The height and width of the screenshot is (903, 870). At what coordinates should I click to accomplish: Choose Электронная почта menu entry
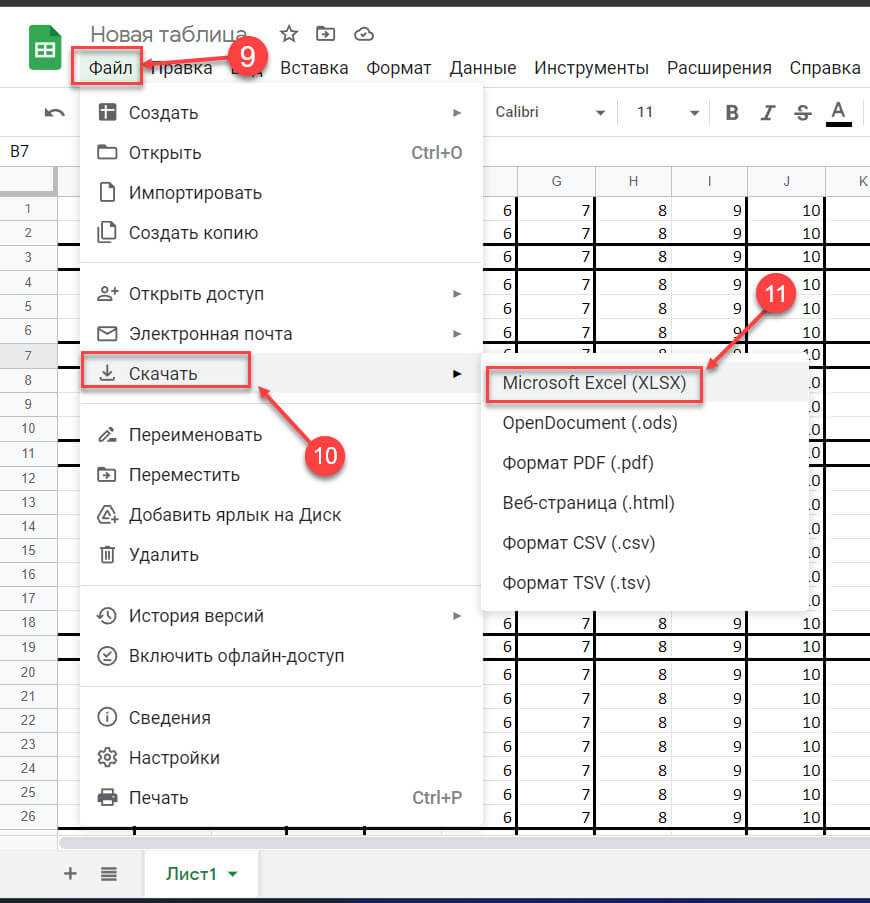[281, 334]
